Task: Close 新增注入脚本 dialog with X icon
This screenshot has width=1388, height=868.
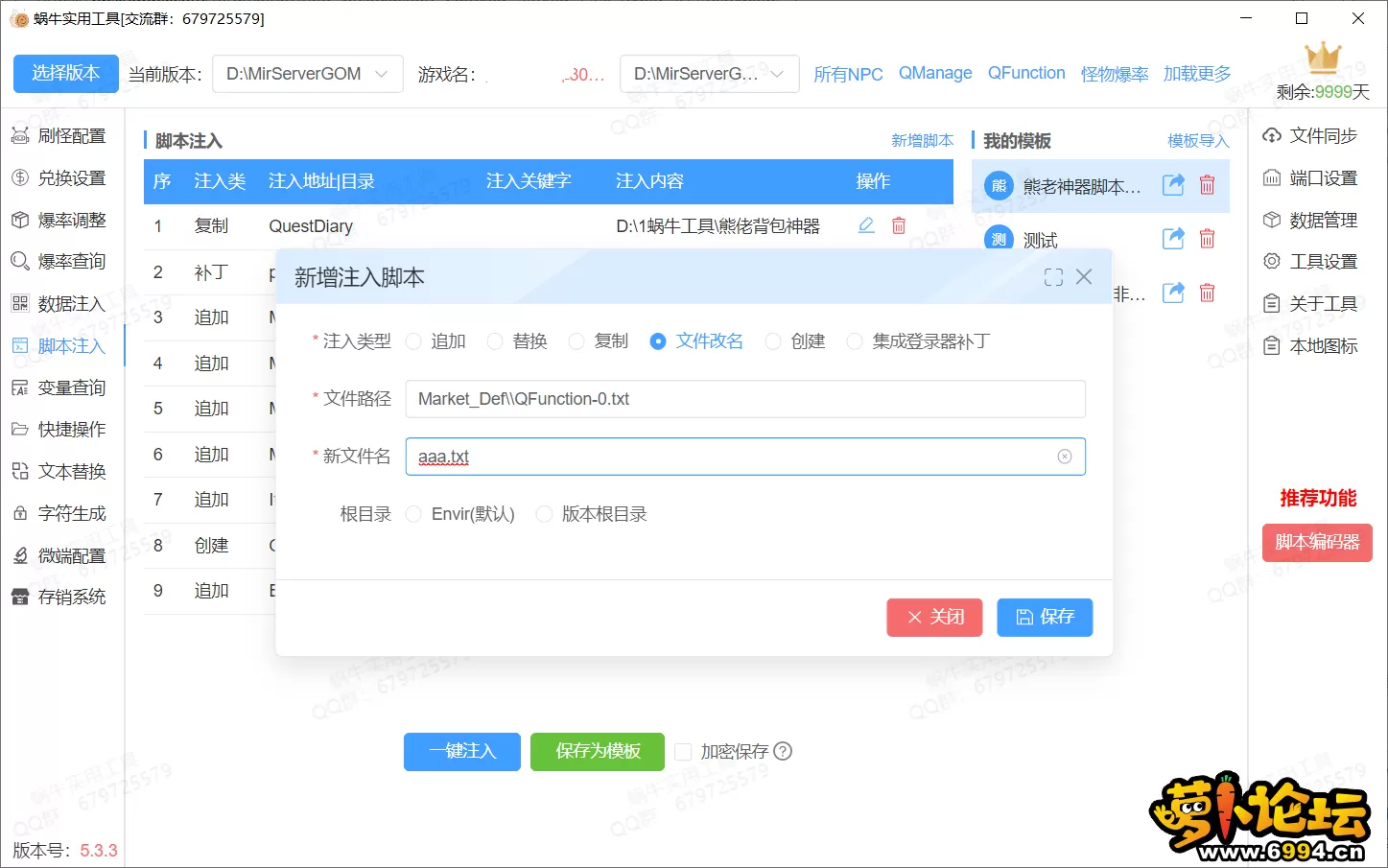Action: pyautogui.click(x=1084, y=277)
